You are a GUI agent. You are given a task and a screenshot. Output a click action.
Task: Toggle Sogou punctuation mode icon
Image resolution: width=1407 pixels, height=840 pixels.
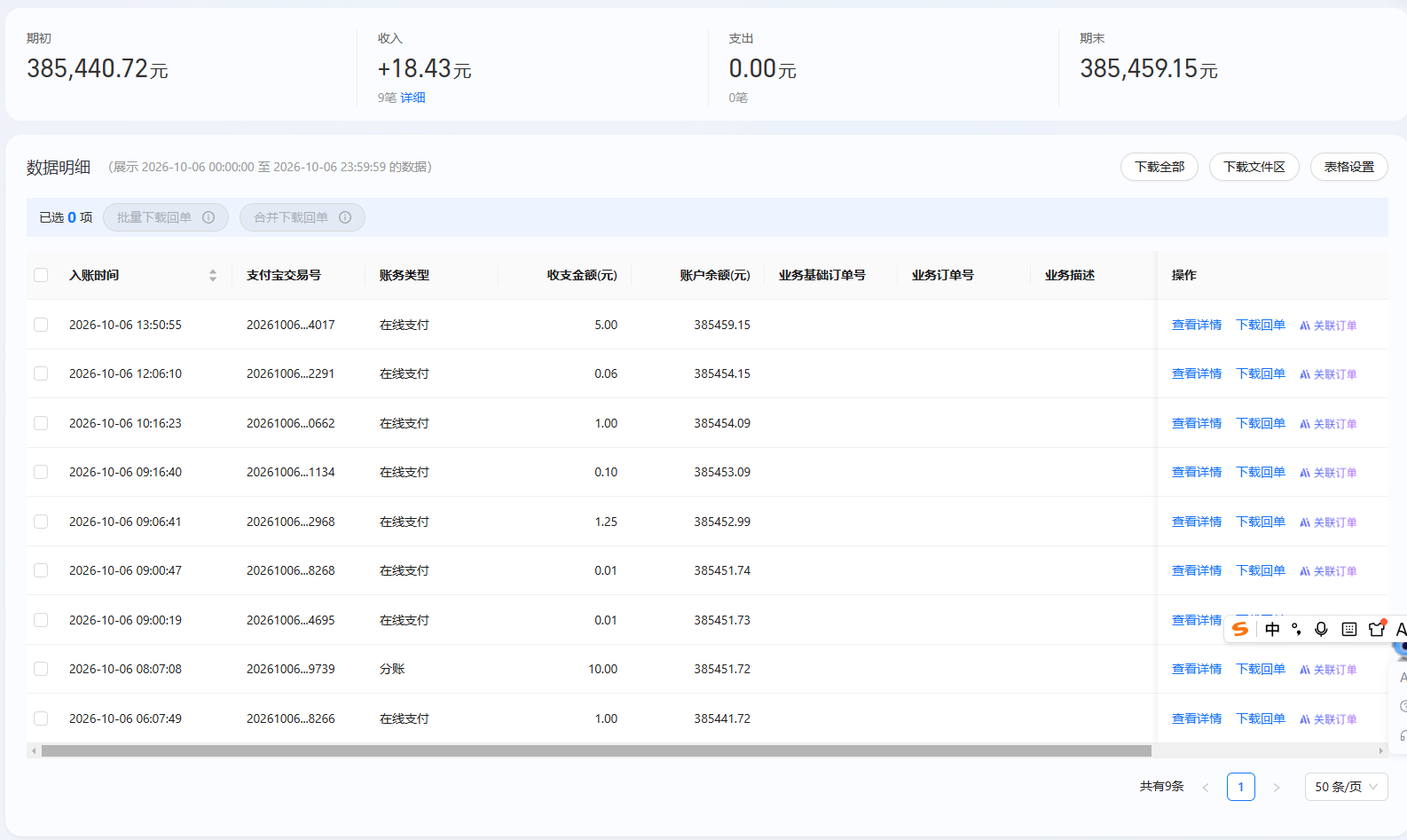(1297, 629)
